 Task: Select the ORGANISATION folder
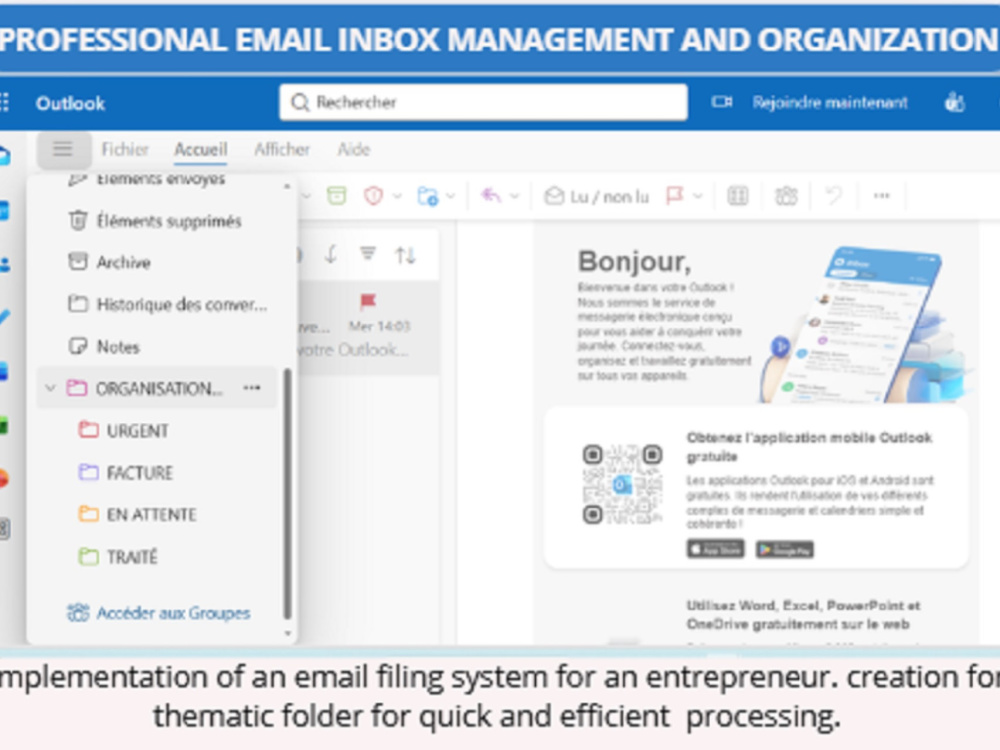(158, 388)
